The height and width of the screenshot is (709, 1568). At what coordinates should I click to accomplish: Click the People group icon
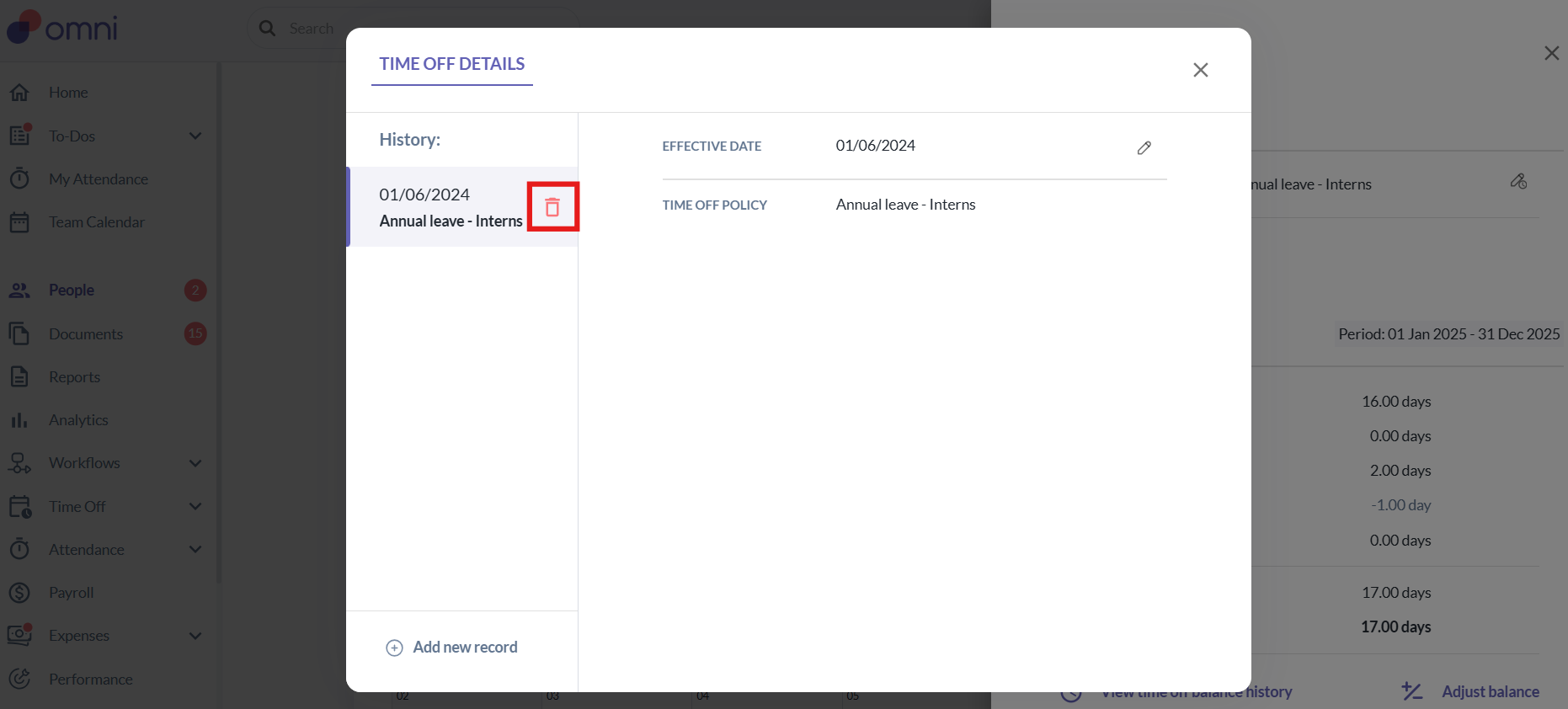(19, 291)
